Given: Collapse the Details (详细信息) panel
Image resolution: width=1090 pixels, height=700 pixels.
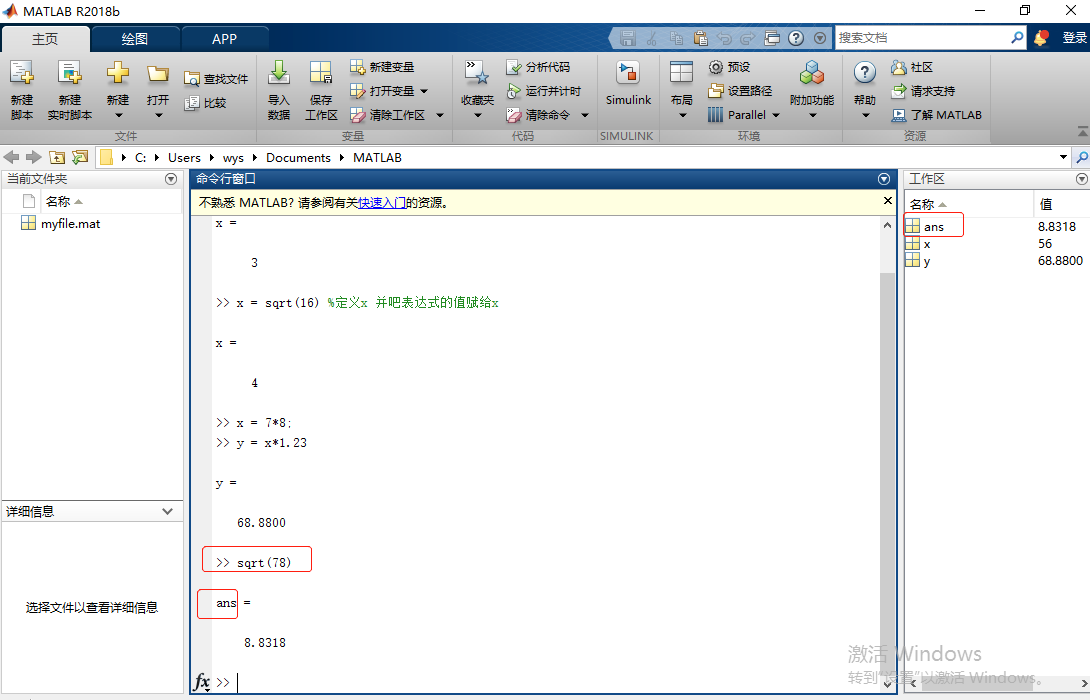Looking at the screenshot, I should [168, 512].
